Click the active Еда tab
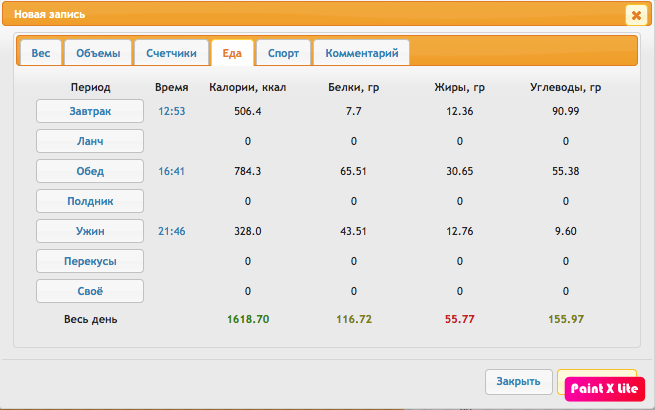The width and height of the screenshot is (655, 410). (x=232, y=53)
